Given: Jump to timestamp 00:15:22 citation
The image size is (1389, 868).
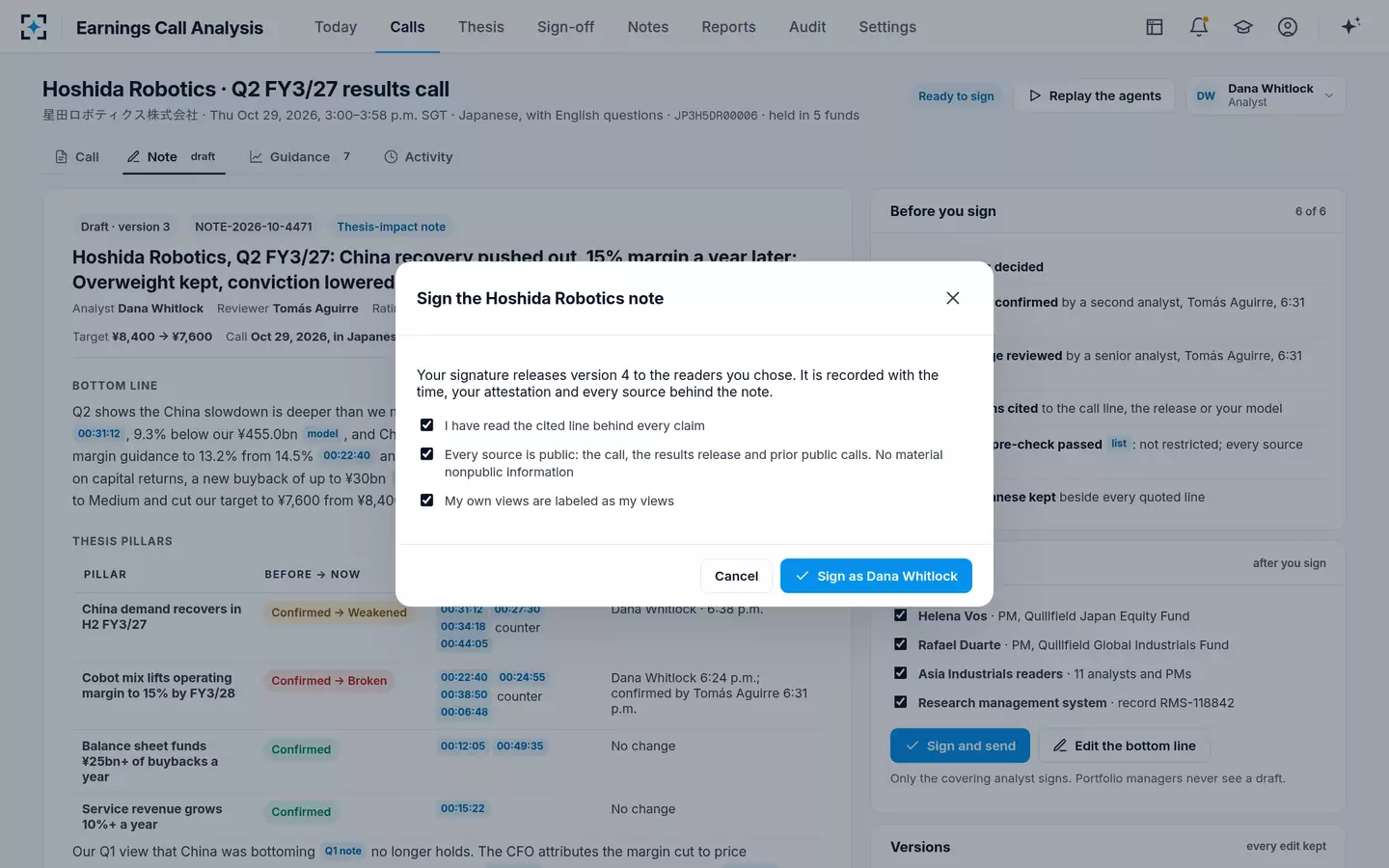Looking at the screenshot, I should coord(463,809).
